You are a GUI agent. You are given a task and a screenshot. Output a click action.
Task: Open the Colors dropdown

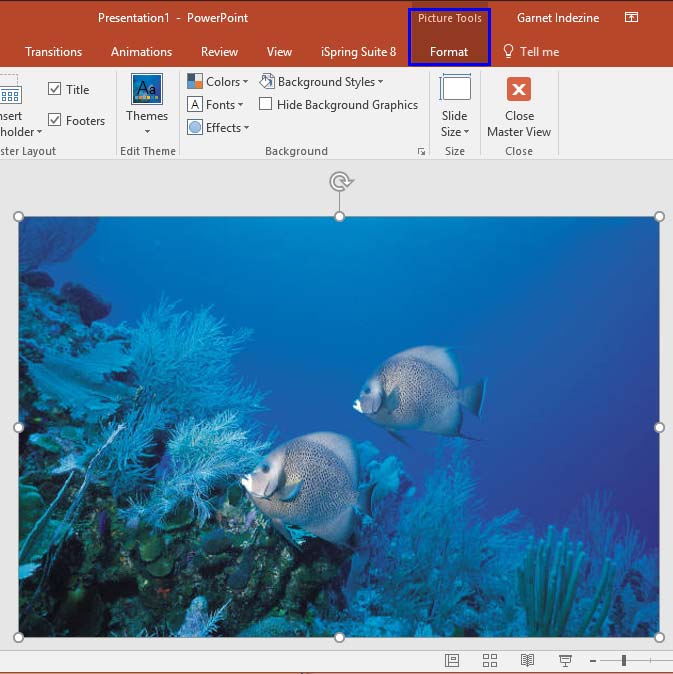[217, 81]
